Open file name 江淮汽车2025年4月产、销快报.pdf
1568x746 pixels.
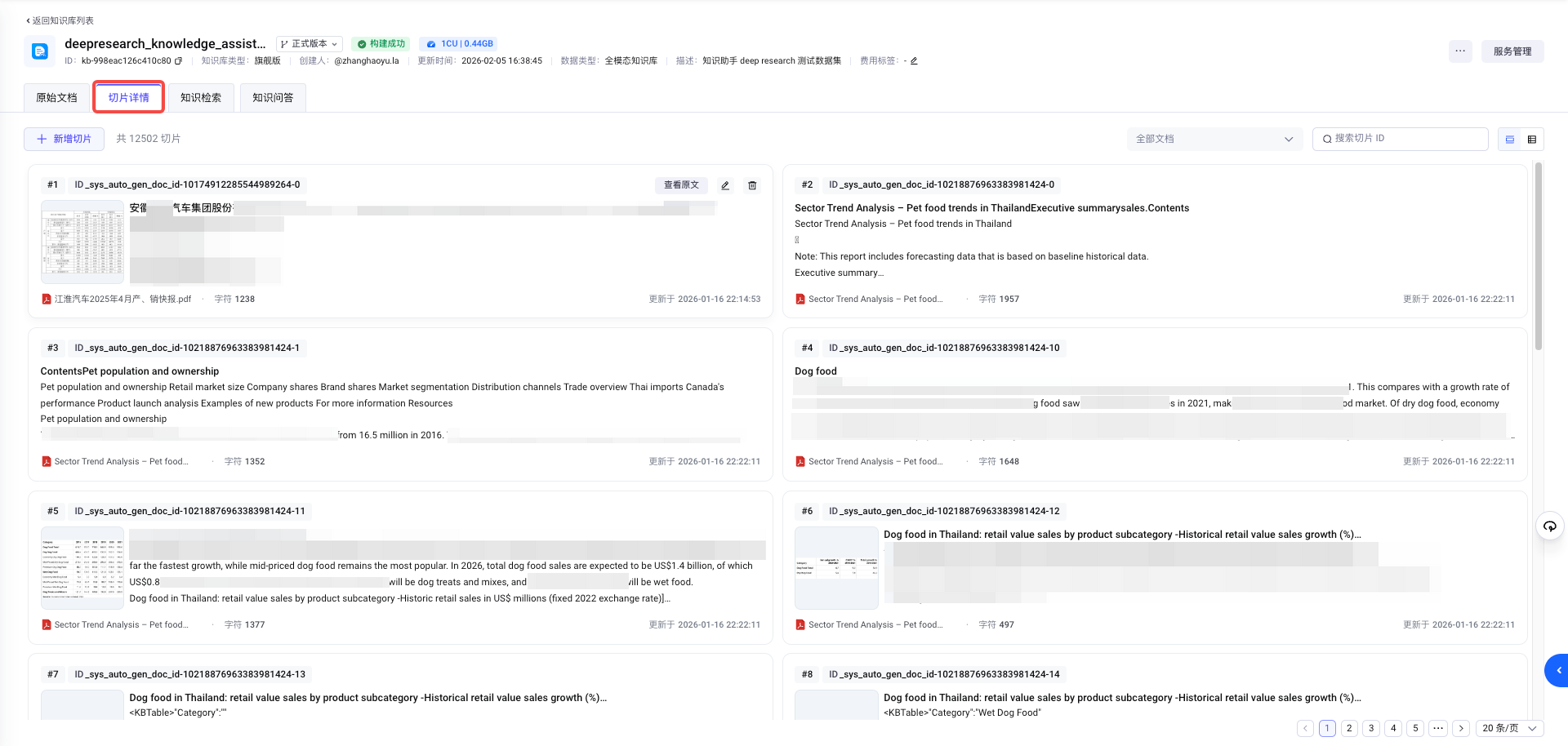[122, 300]
